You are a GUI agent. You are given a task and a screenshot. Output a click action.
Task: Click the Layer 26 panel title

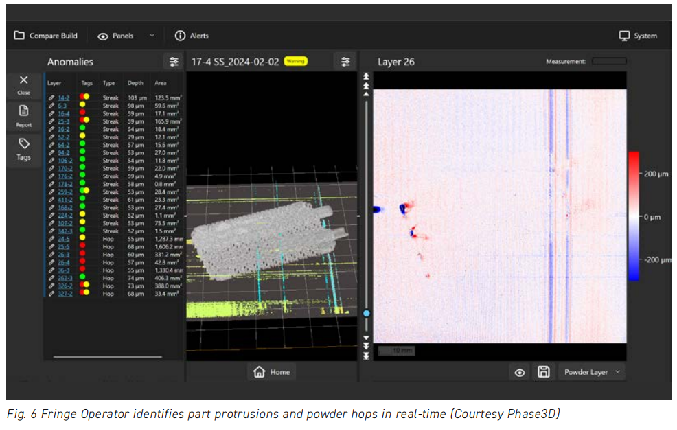(x=395, y=62)
